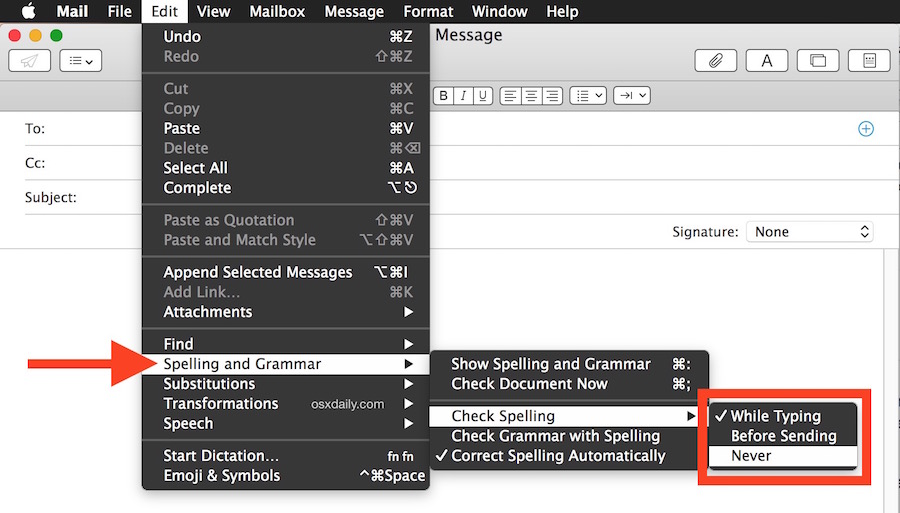Open list style dropdown in format bar

[x=588, y=95]
